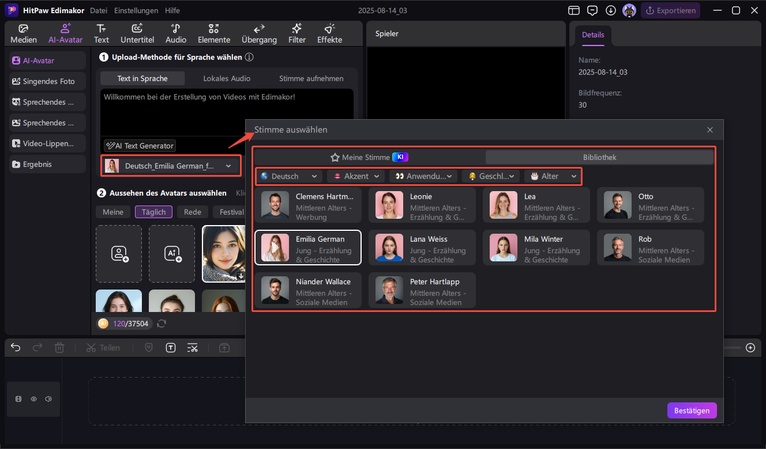Select the Leonie voice card
Image resolution: width=766 pixels, height=449 pixels.
pyautogui.click(x=423, y=205)
